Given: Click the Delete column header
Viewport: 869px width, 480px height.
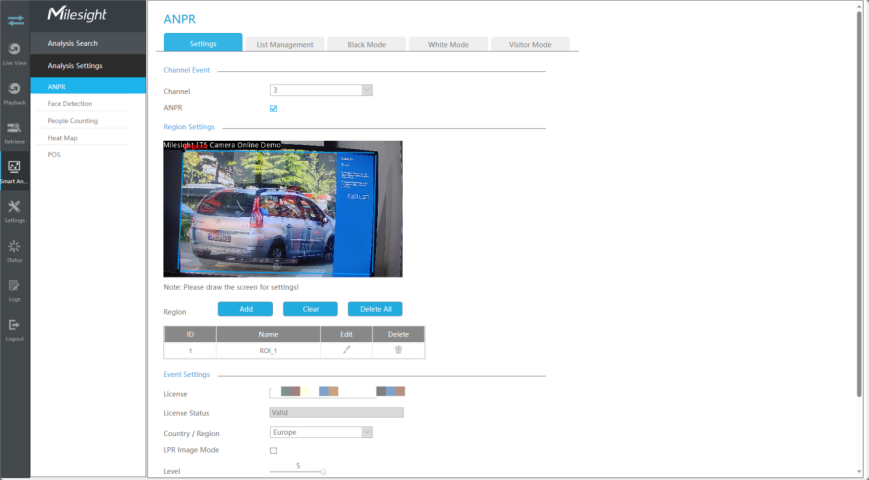Looking at the screenshot, I should 398,334.
